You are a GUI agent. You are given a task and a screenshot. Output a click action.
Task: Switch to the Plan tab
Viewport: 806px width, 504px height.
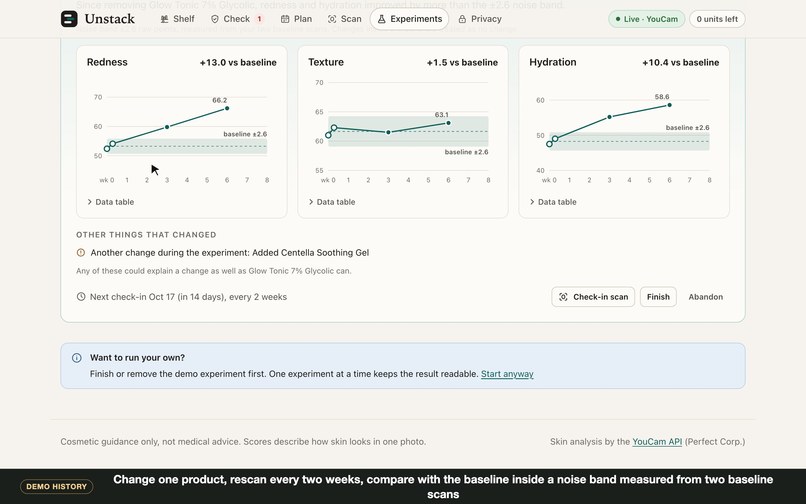point(296,19)
